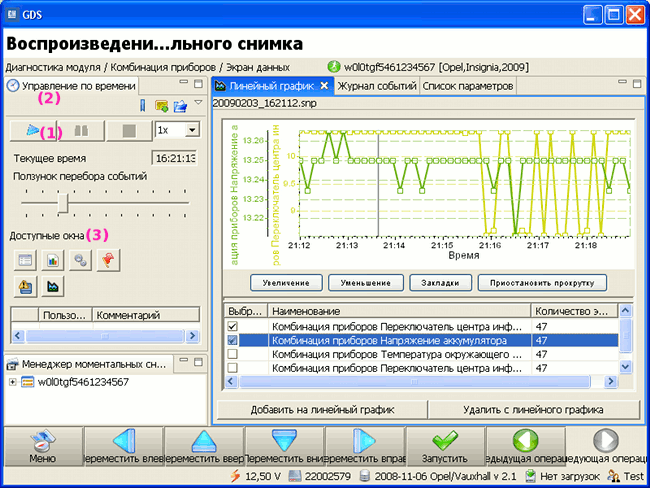Click the Выбр... column header
This screenshot has height=488, width=650.
coord(246,311)
